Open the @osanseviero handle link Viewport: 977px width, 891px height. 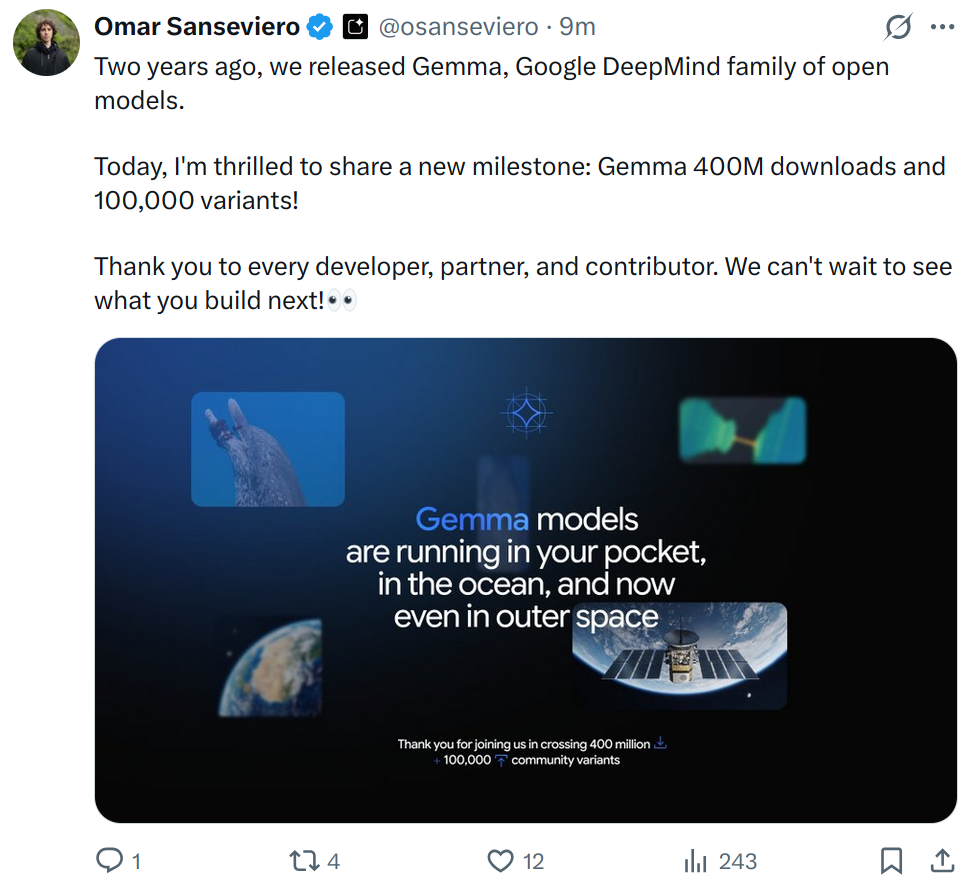458,27
